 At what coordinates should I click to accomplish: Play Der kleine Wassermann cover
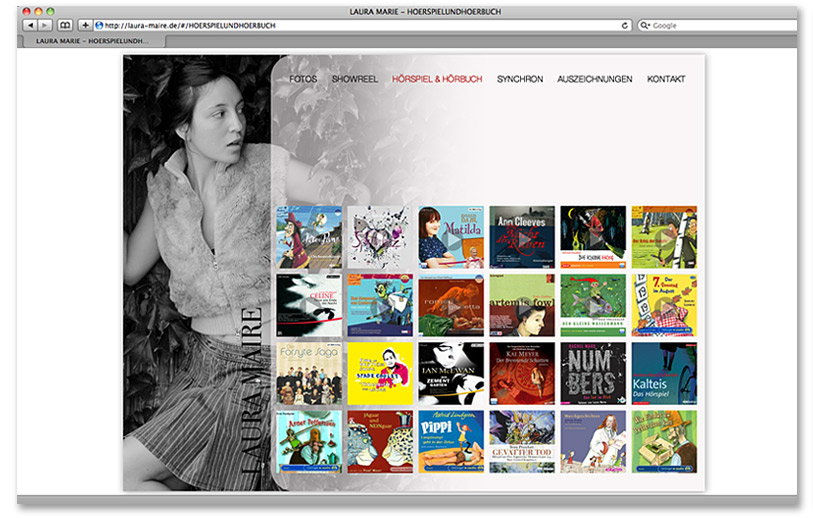click(x=593, y=305)
